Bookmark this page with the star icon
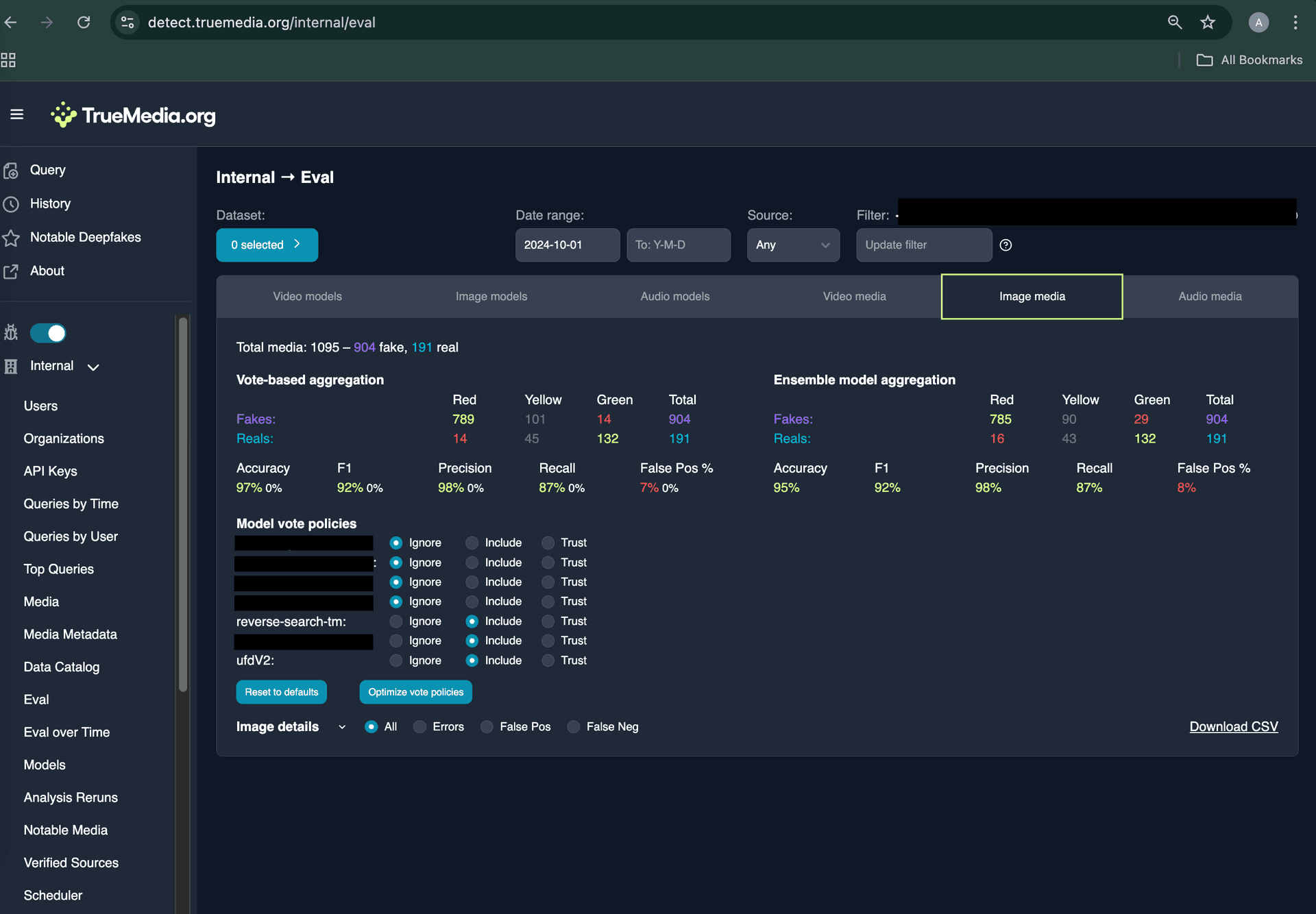This screenshot has height=914, width=1316. pyautogui.click(x=1208, y=22)
